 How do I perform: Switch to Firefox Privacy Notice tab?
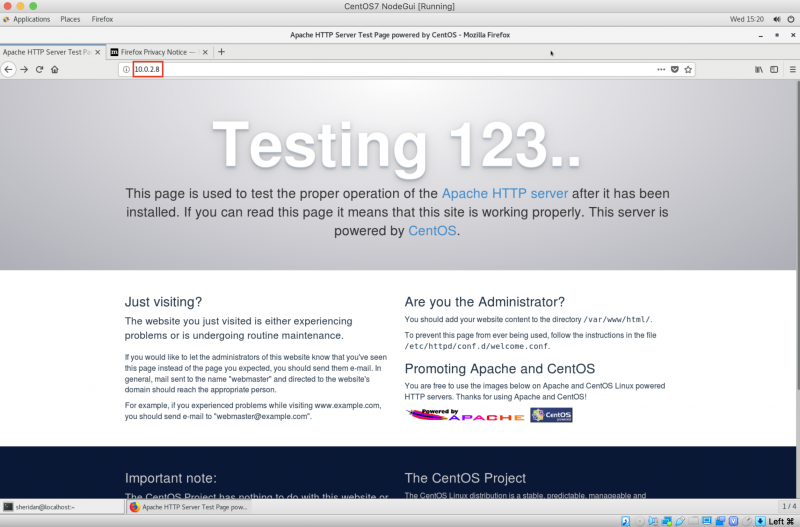coord(159,52)
